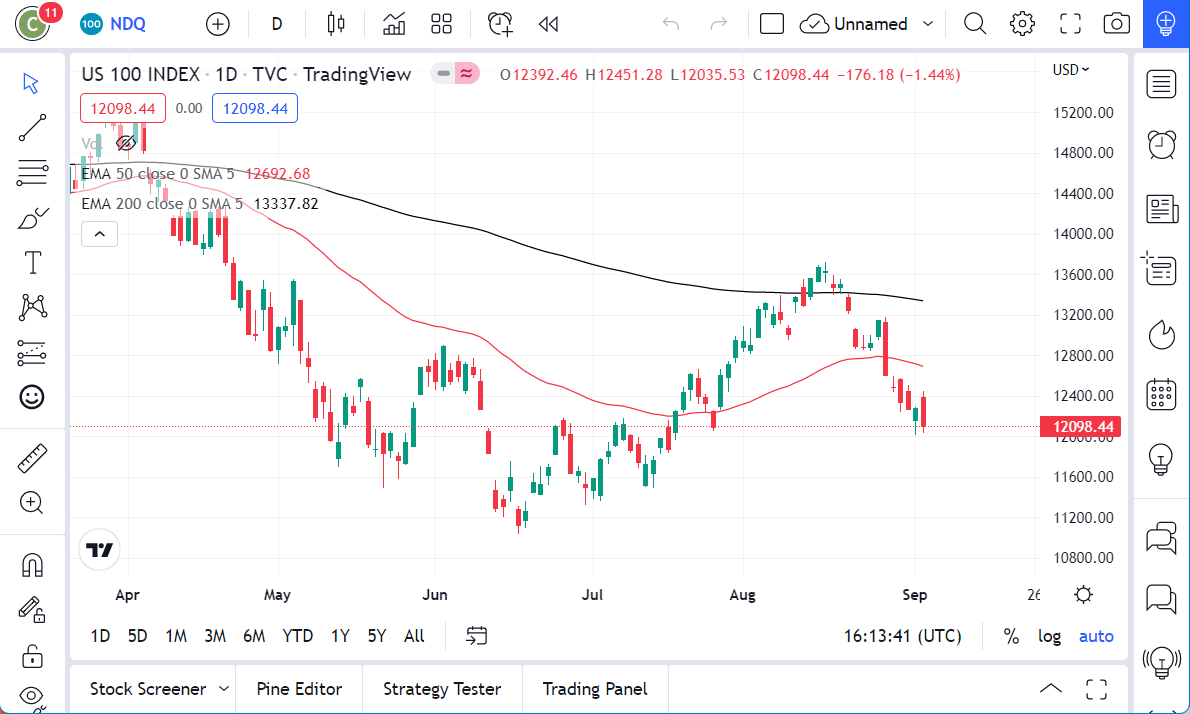Toggle logarithmic price scale
Image resolution: width=1190 pixels, height=714 pixels.
click(1049, 636)
